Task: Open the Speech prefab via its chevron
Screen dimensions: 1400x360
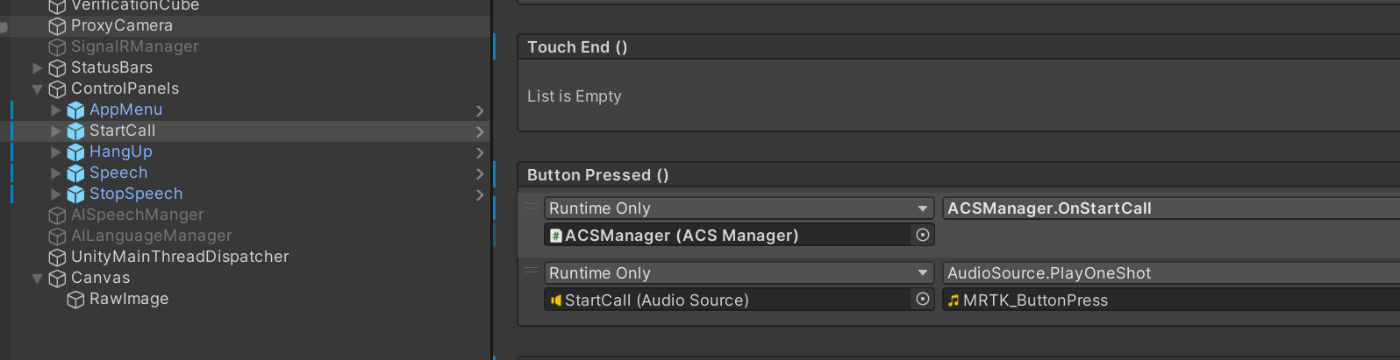Action: (480, 173)
